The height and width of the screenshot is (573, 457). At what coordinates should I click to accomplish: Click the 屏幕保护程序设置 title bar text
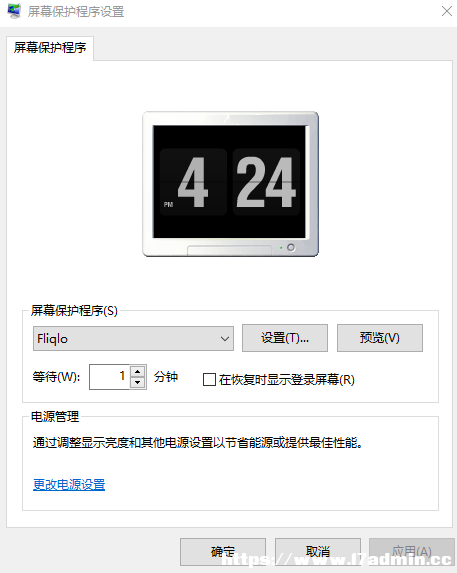click(76, 12)
